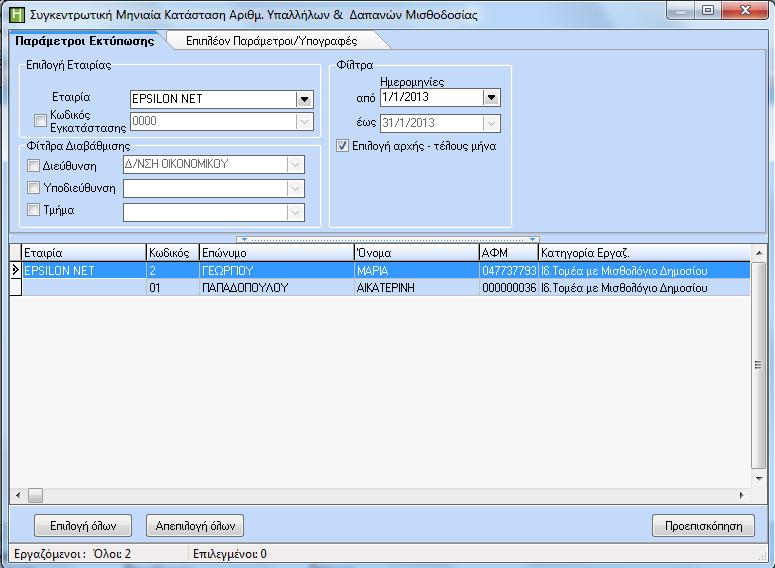Click the row selector arrow for ΓΕΩΡΓΙΟΥ row
The image size is (775, 568).
tap(15, 270)
